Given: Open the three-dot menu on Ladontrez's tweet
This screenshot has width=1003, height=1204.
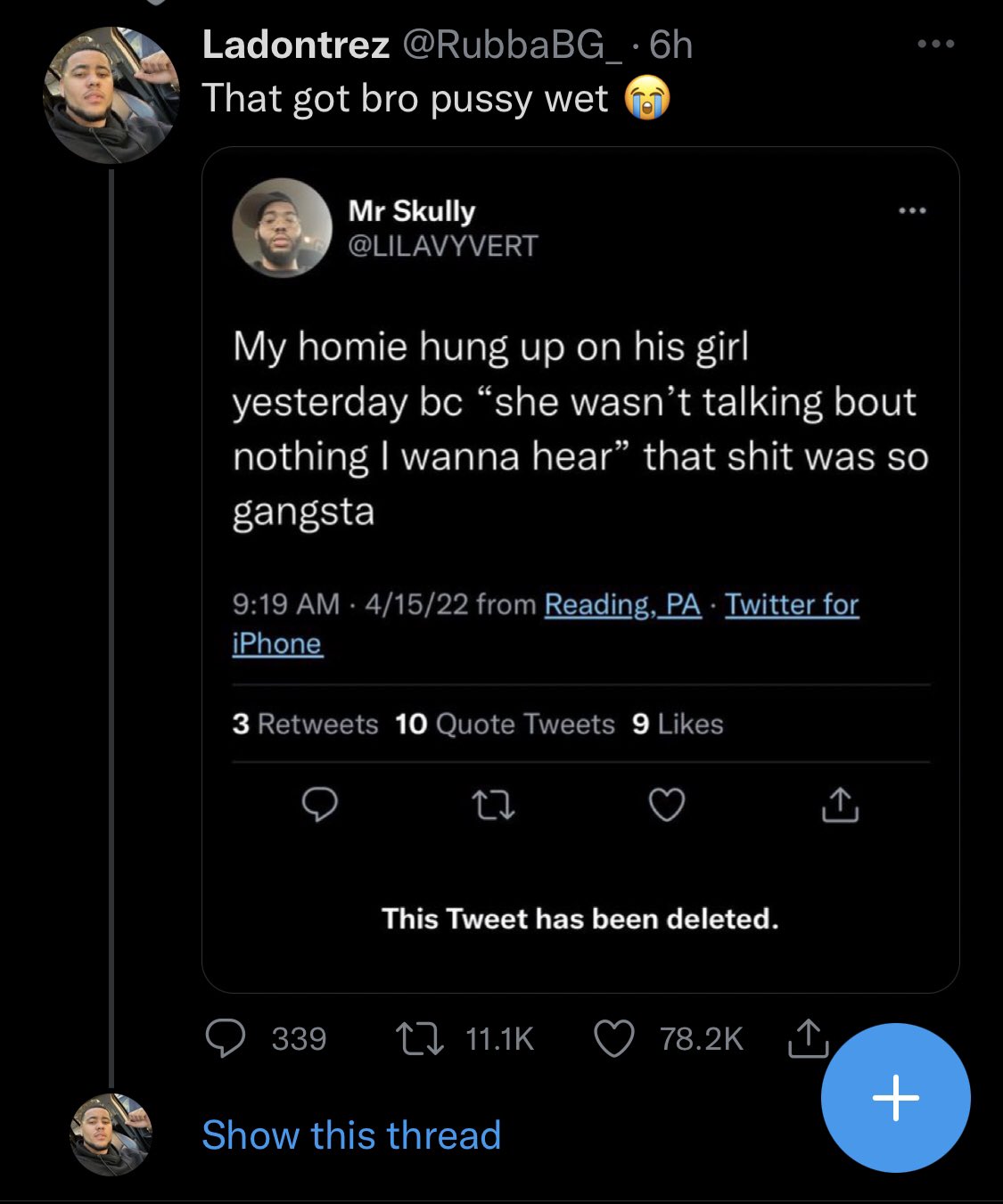Looking at the screenshot, I should [x=936, y=44].
